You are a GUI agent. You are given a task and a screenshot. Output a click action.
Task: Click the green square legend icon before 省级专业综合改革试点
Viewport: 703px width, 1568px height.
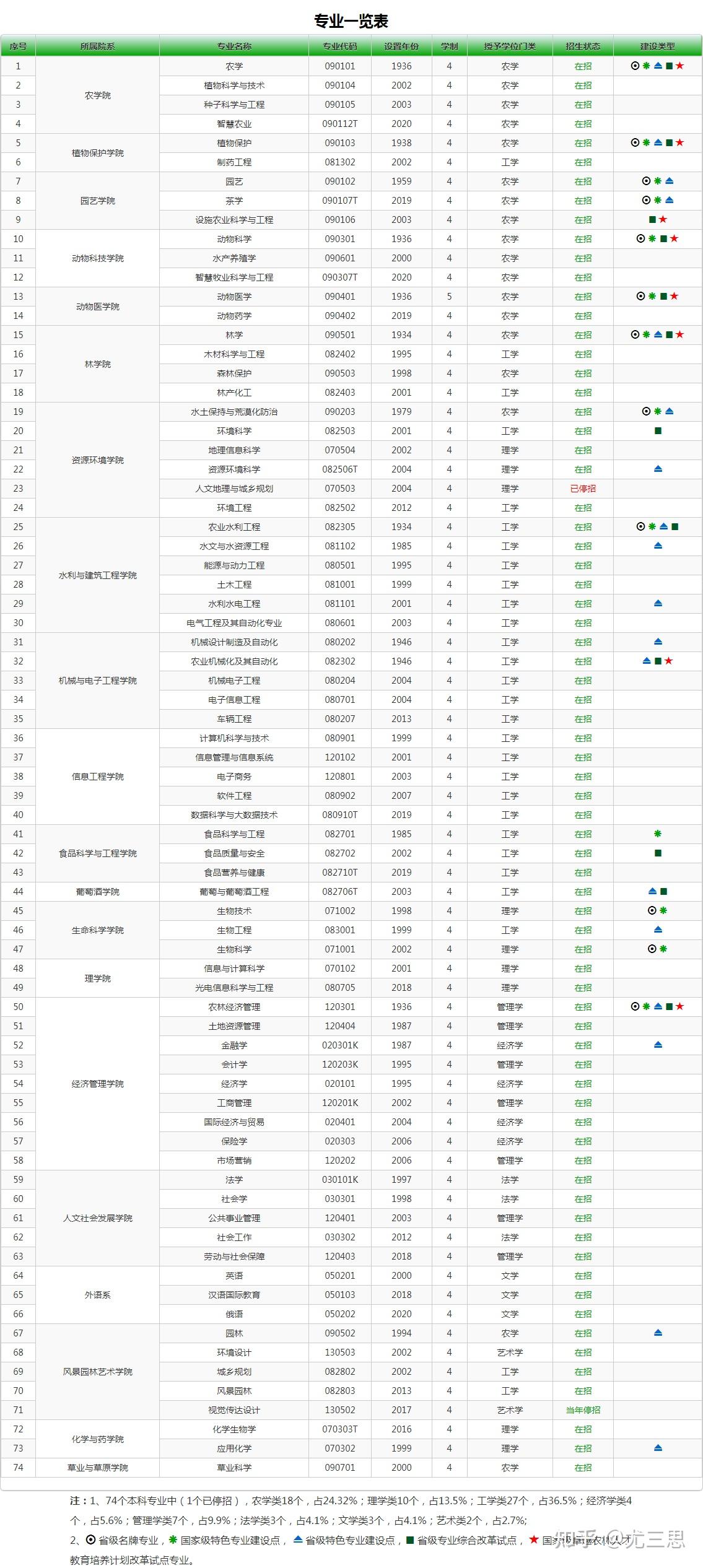click(409, 1540)
